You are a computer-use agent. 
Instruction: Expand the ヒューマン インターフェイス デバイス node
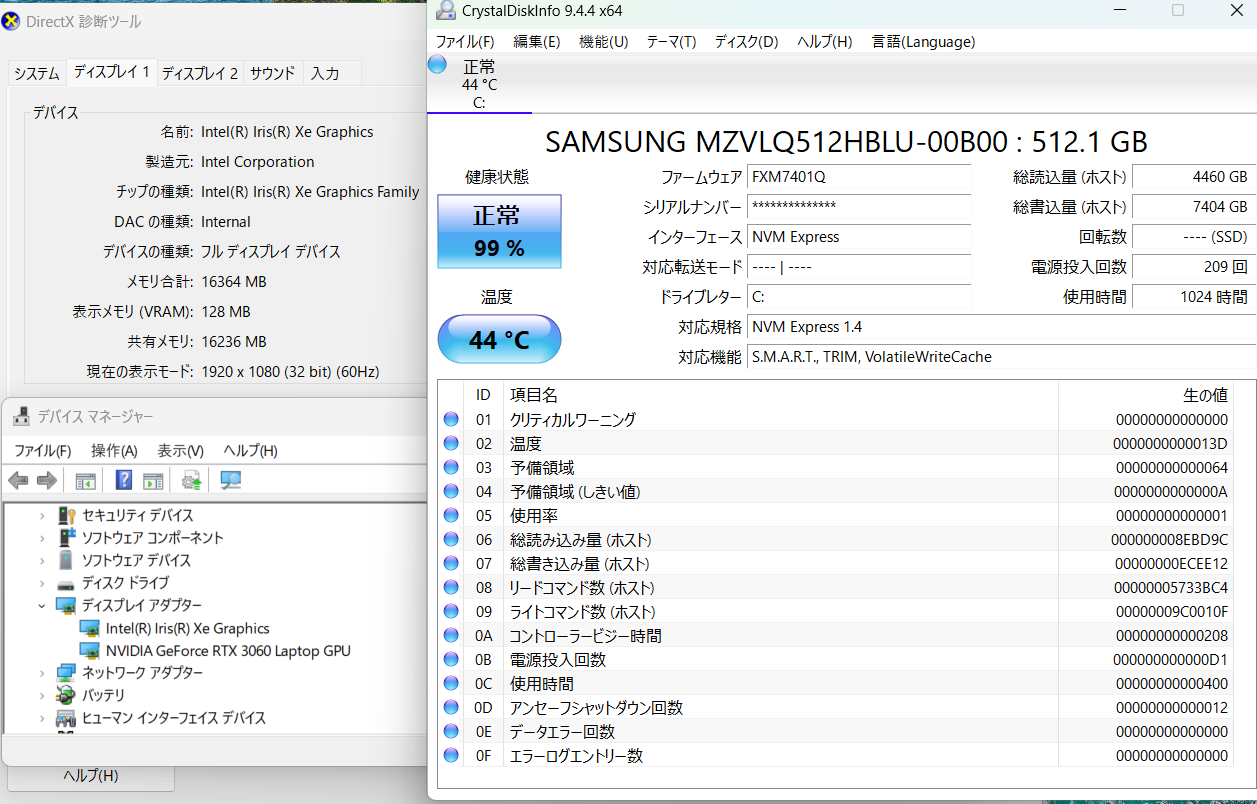point(42,718)
